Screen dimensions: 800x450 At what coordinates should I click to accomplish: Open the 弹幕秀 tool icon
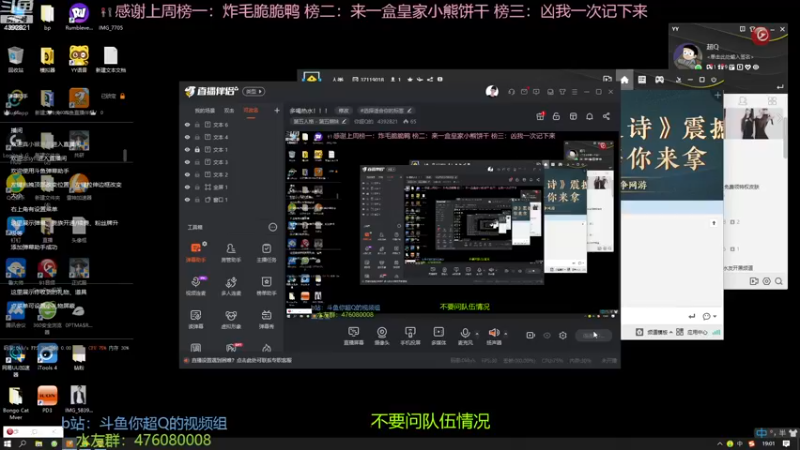(266, 319)
